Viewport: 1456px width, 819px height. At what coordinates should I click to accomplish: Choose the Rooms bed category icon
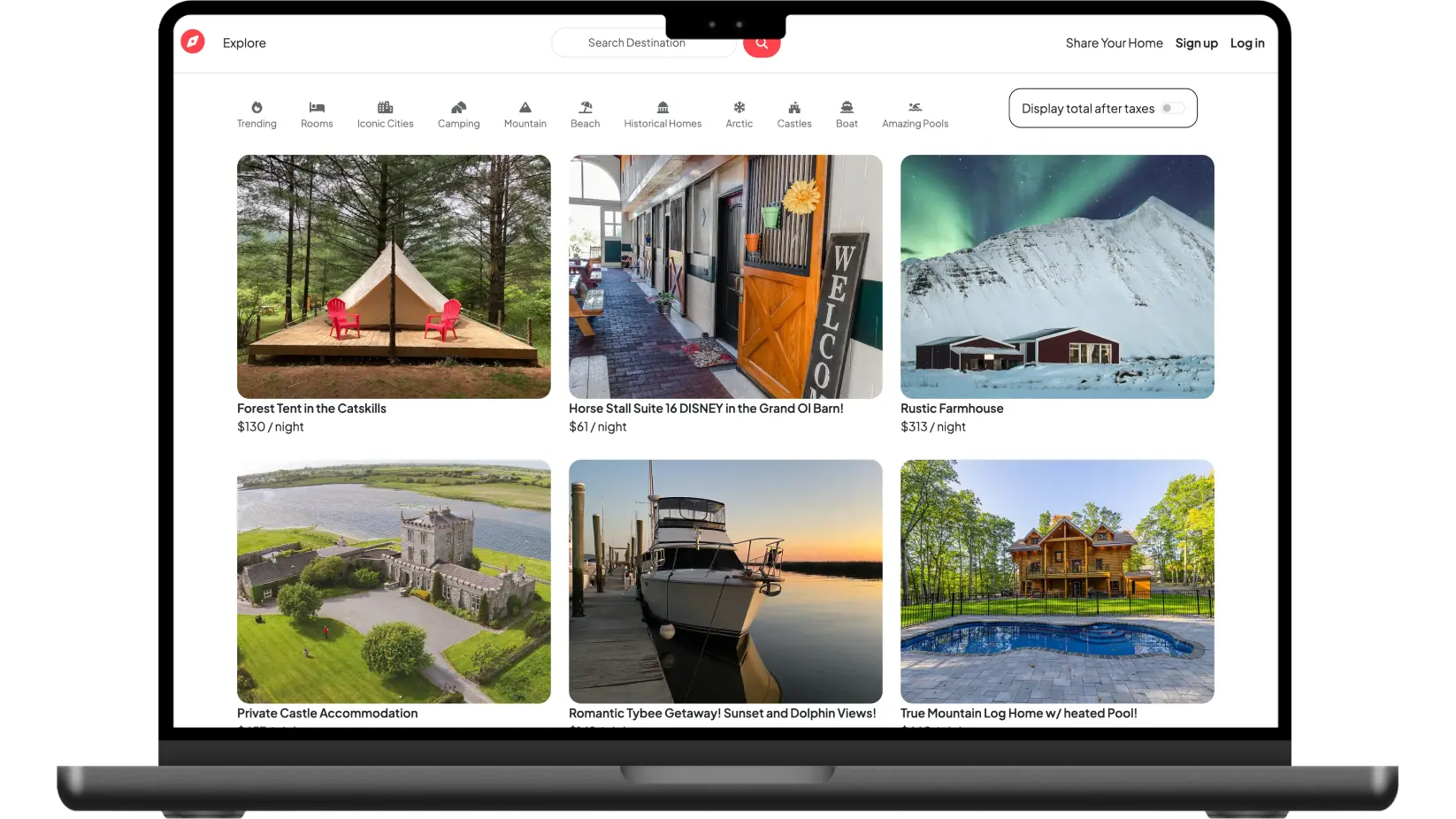click(317, 108)
